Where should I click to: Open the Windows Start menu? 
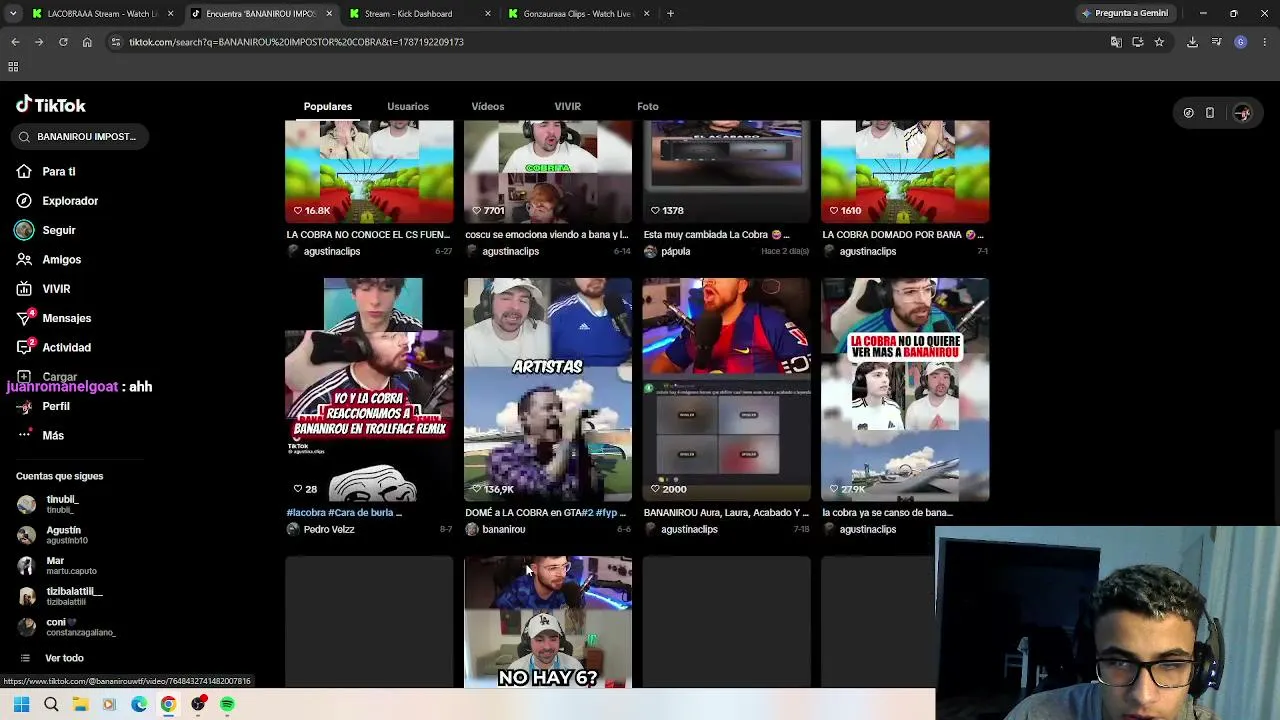[22, 704]
